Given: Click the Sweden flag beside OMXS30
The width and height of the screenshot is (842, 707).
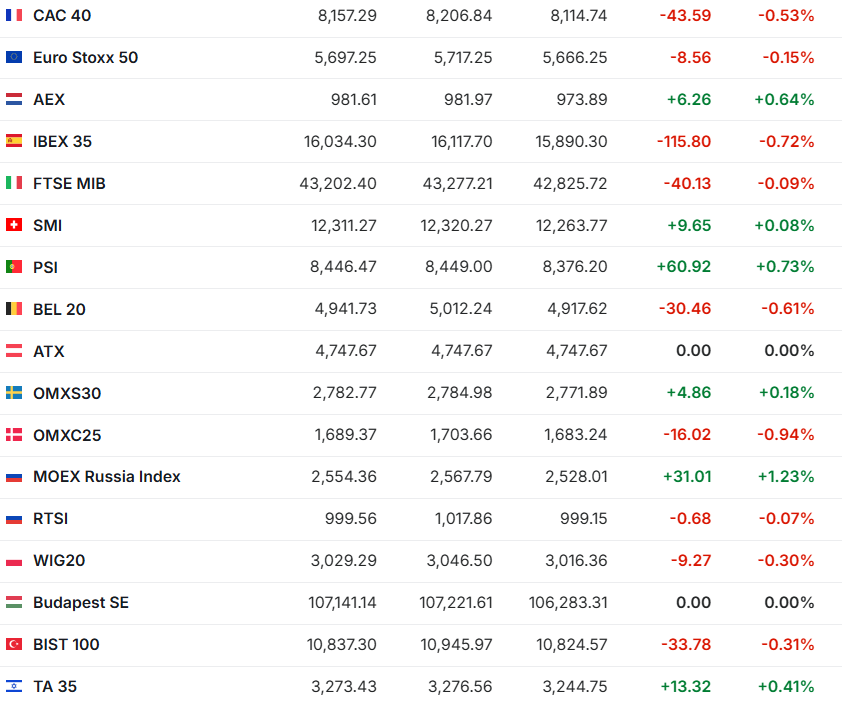Looking at the screenshot, I should [x=14, y=394].
